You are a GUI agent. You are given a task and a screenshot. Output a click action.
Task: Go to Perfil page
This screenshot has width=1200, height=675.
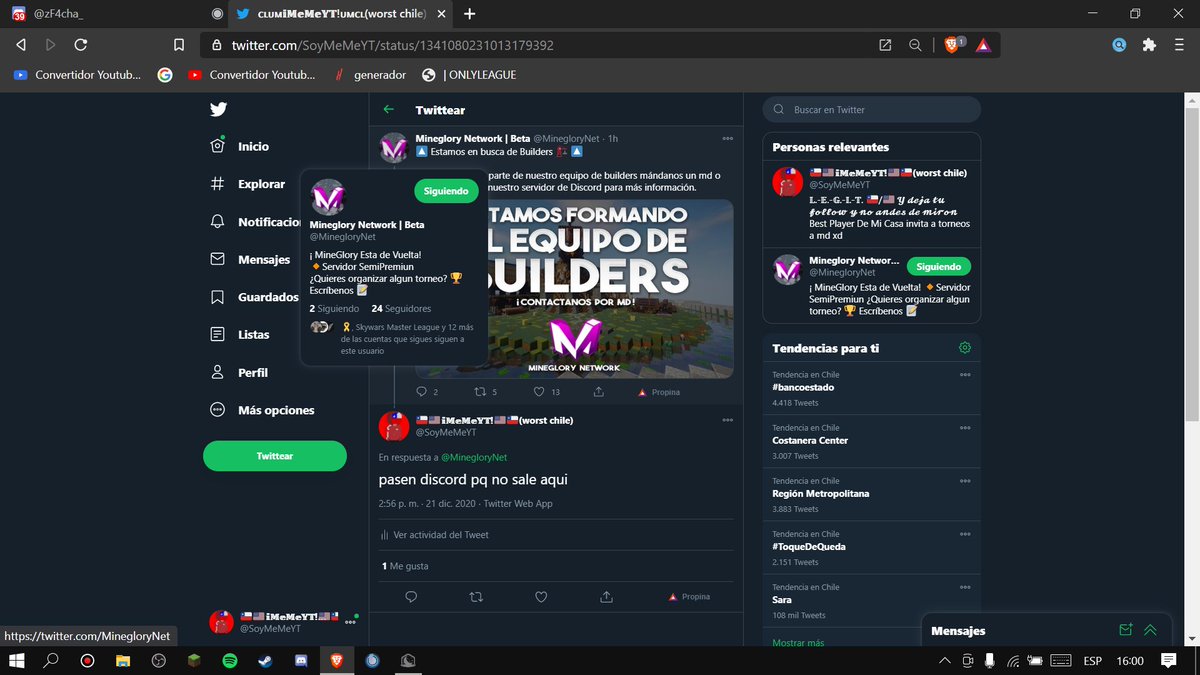pos(239,372)
